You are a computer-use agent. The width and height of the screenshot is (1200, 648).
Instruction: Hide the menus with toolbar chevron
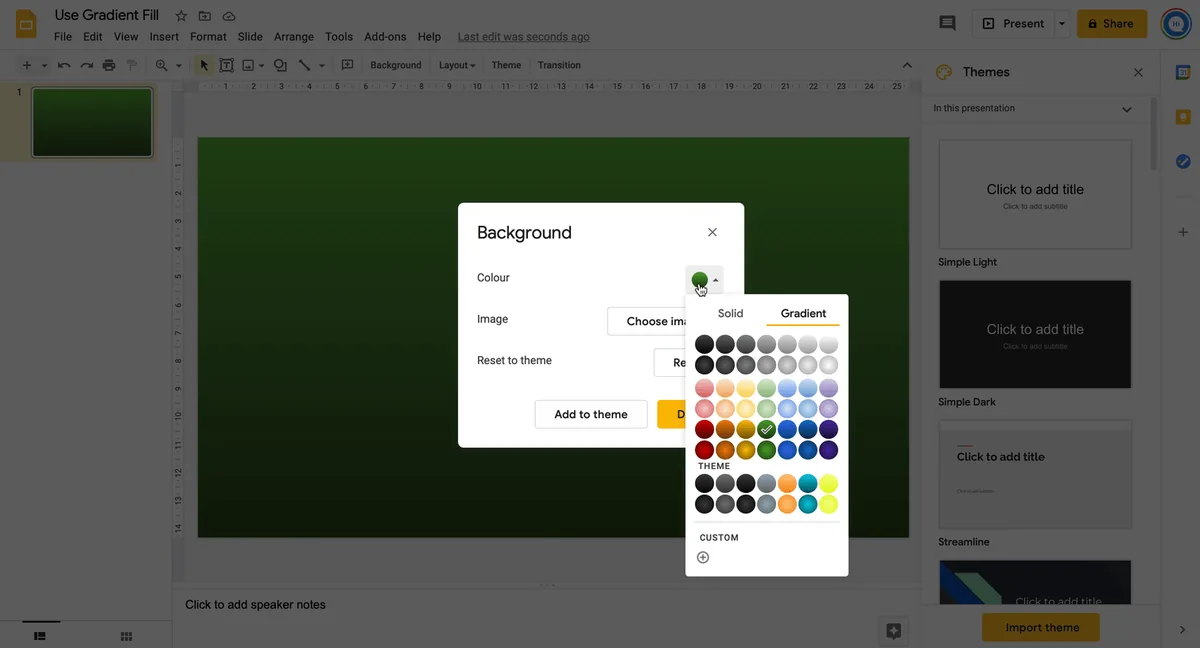(907, 65)
